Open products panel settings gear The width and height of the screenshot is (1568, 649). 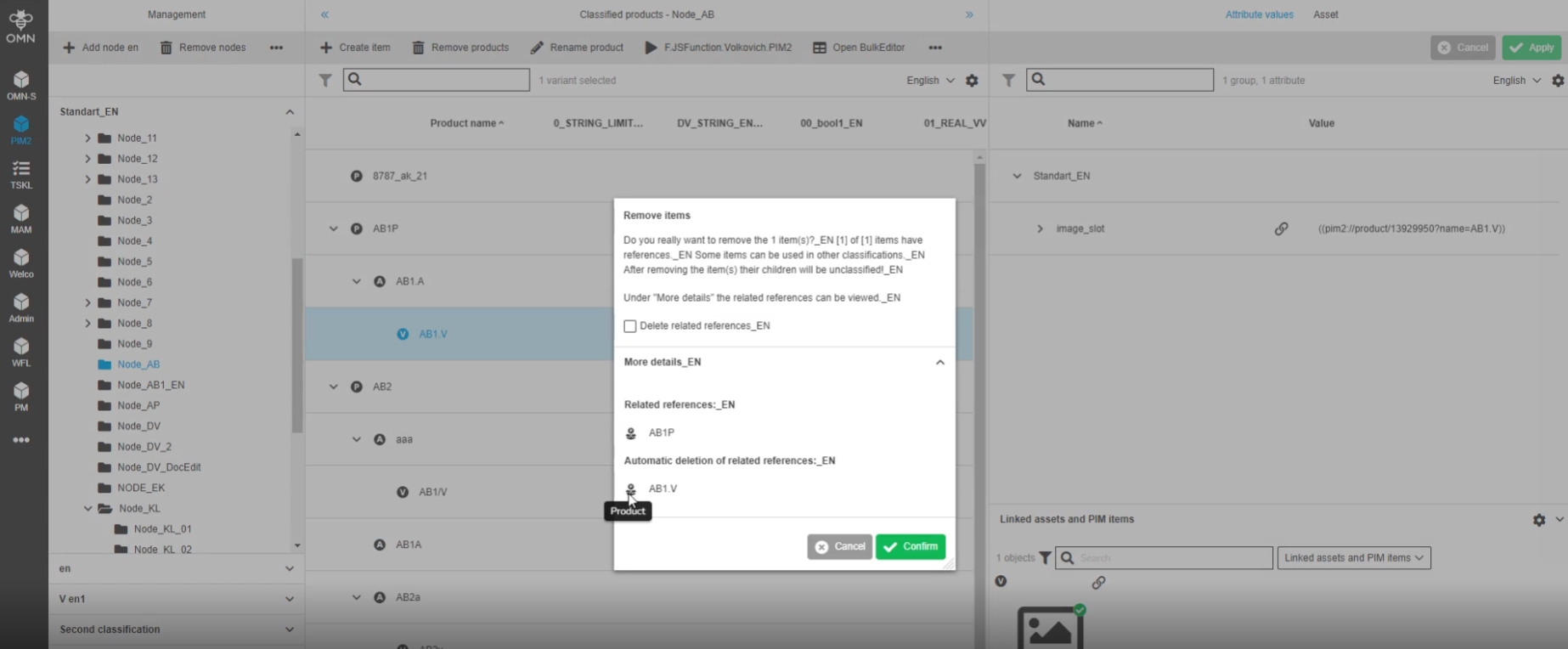pyautogui.click(x=972, y=81)
